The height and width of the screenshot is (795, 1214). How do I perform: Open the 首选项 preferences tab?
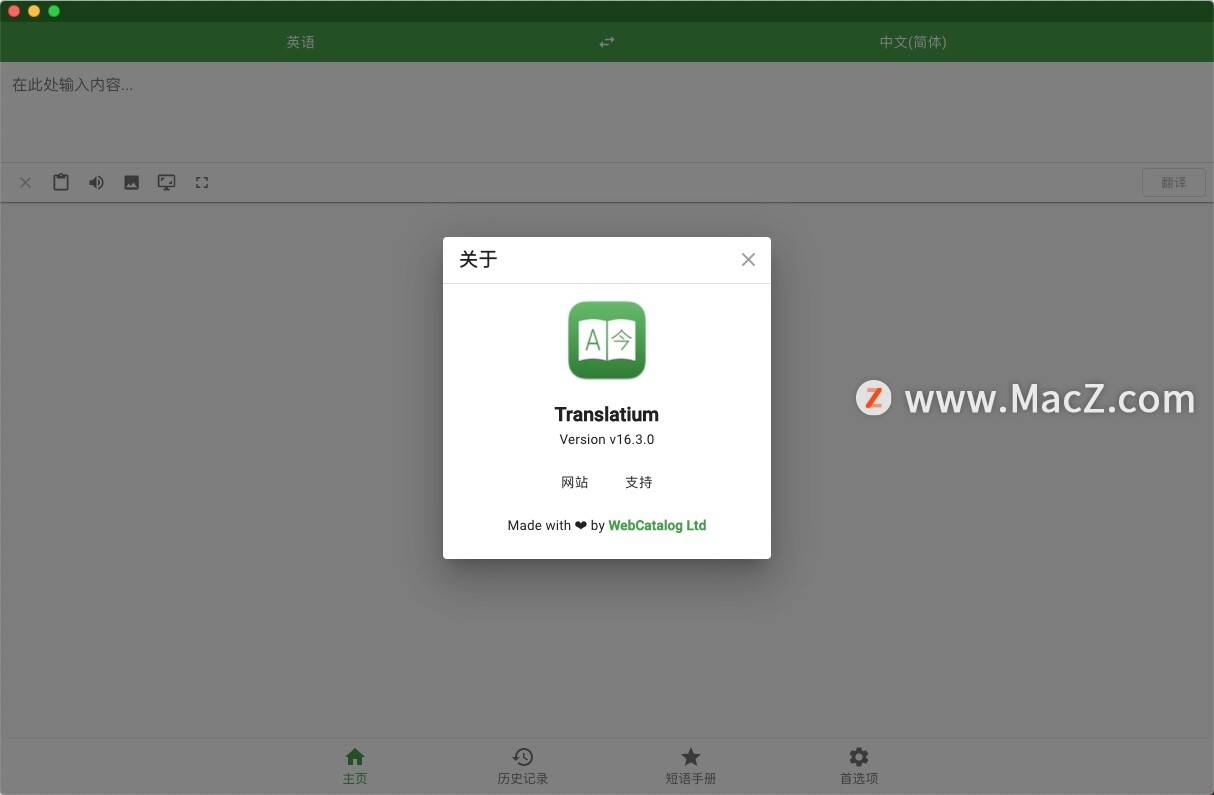coord(859,766)
